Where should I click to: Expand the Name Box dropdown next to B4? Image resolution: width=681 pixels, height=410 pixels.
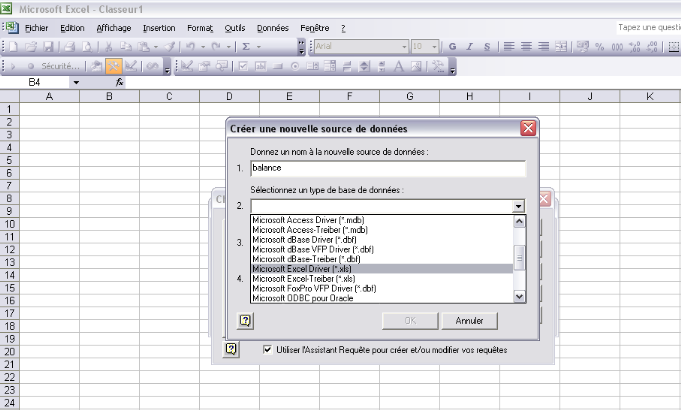pos(76,82)
